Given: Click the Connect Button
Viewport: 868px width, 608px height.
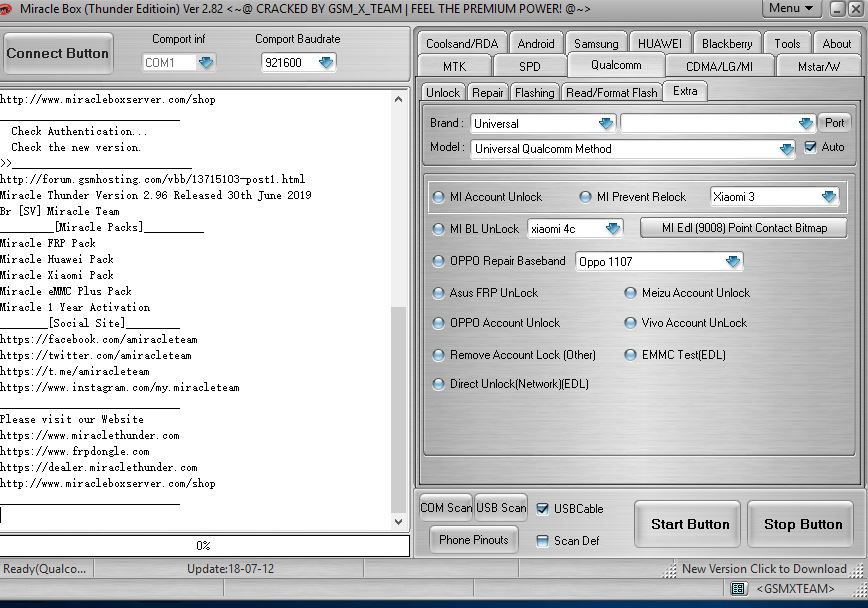Looking at the screenshot, I should pyautogui.click(x=58, y=53).
